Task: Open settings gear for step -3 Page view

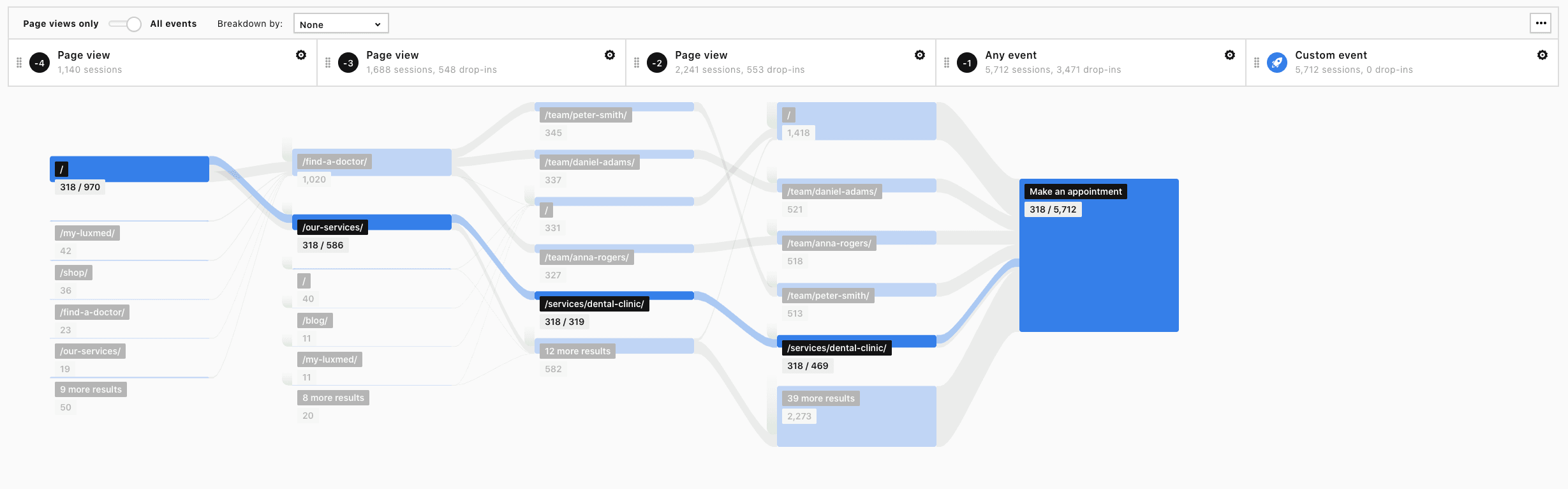Action: coord(610,56)
